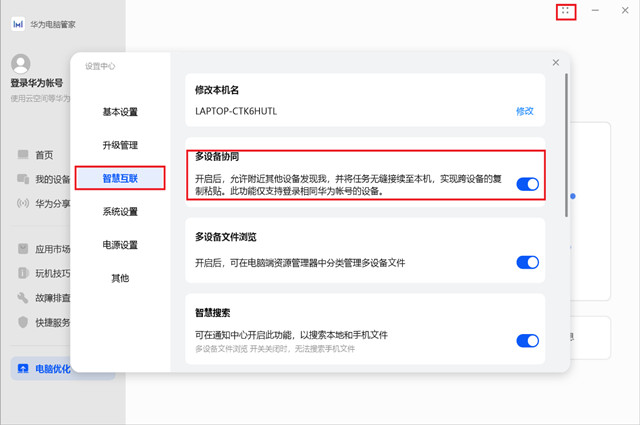The height and width of the screenshot is (425, 640).
Task: Select the 智慧互联 tab
Action: coord(120,178)
